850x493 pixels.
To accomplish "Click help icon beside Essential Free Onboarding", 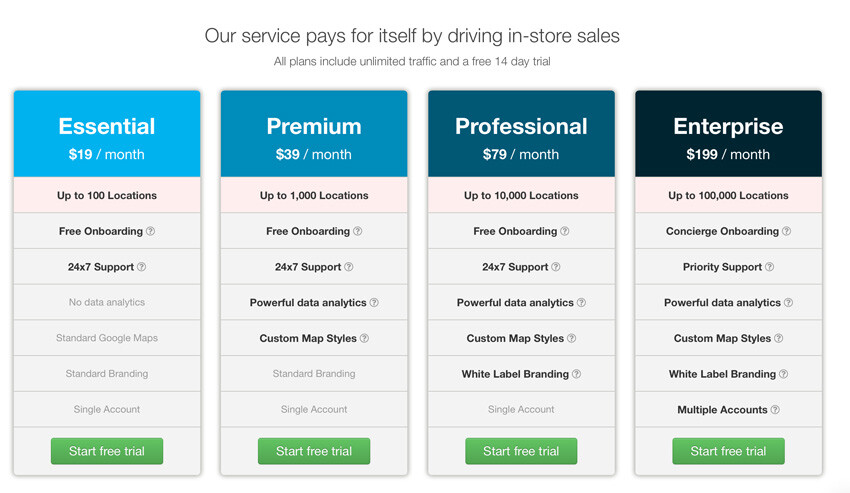I will (x=151, y=231).
